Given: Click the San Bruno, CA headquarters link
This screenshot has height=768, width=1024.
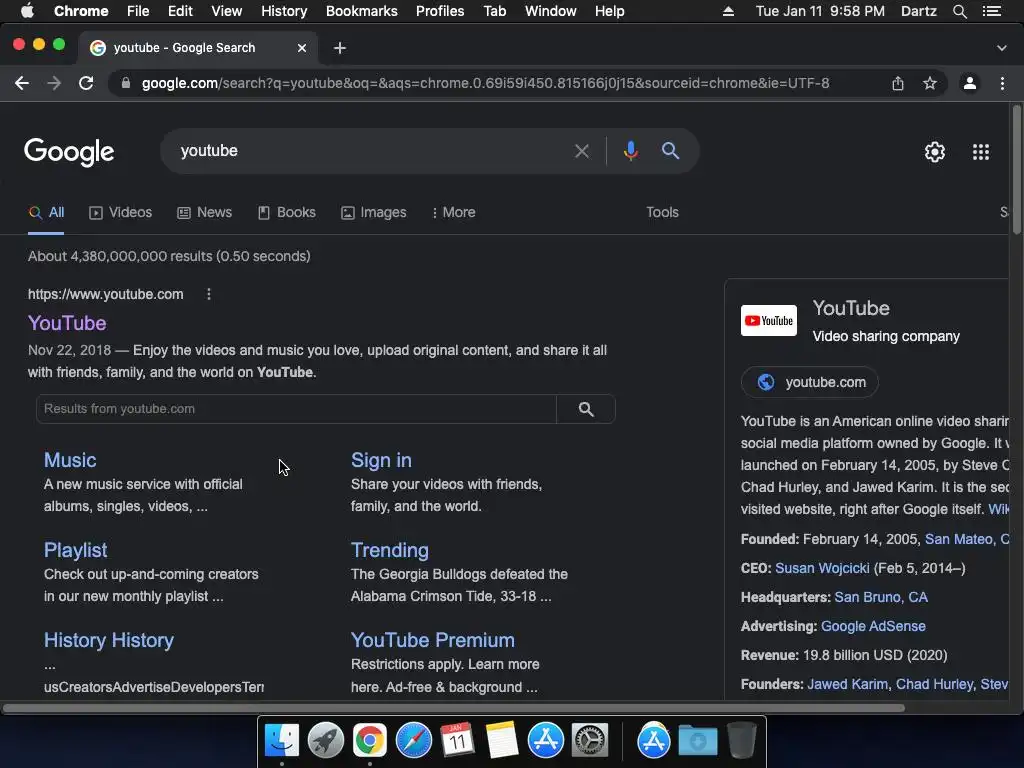Looking at the screenshot, I should [x=881, y=597].
